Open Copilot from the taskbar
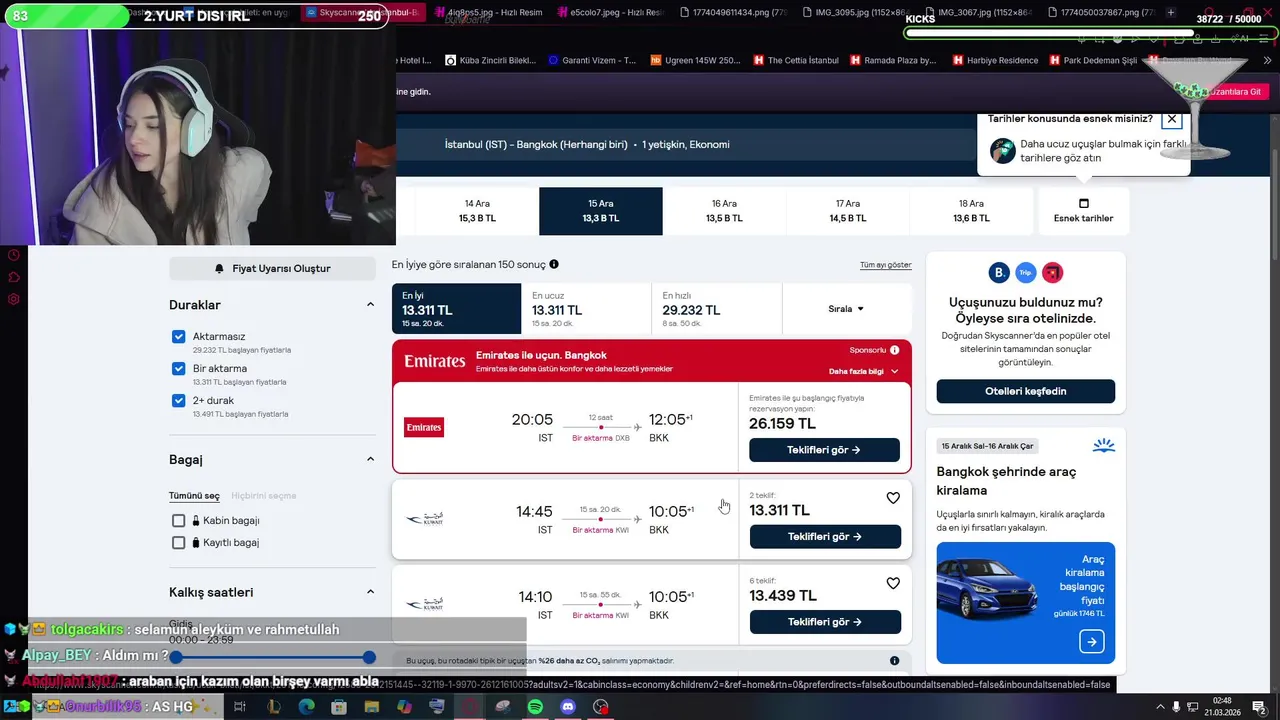This screenshot has height=720, width=1280. pyautogui.click(x=404, y=707)
